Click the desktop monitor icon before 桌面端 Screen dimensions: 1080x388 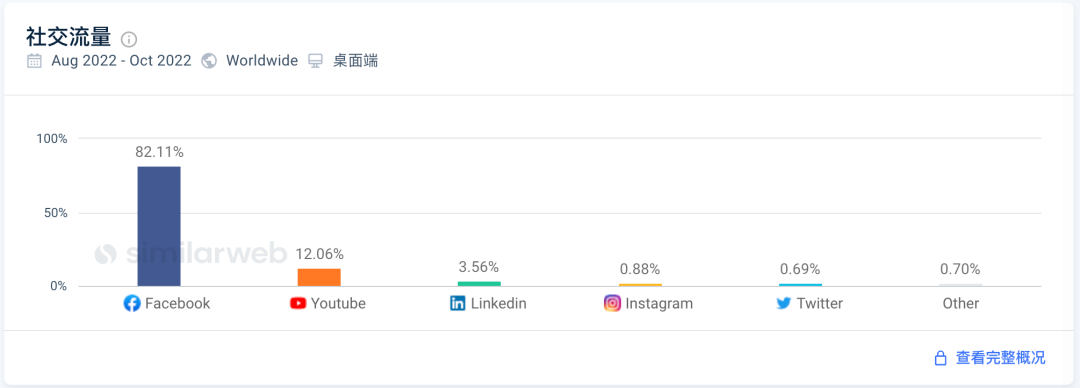tap(315, 61)
